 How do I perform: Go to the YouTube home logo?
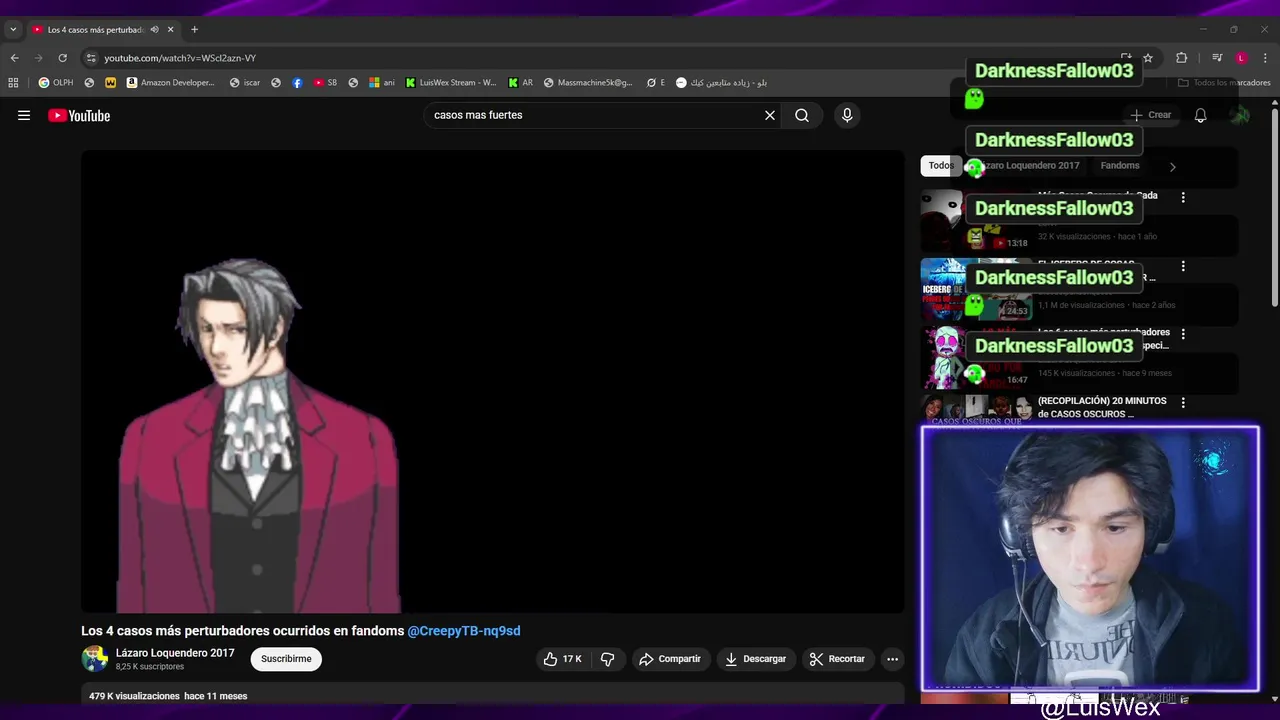coord(79,115)
